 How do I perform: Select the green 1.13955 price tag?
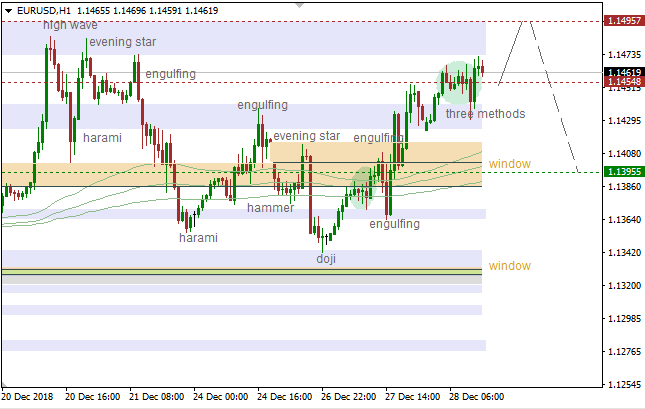624,172
